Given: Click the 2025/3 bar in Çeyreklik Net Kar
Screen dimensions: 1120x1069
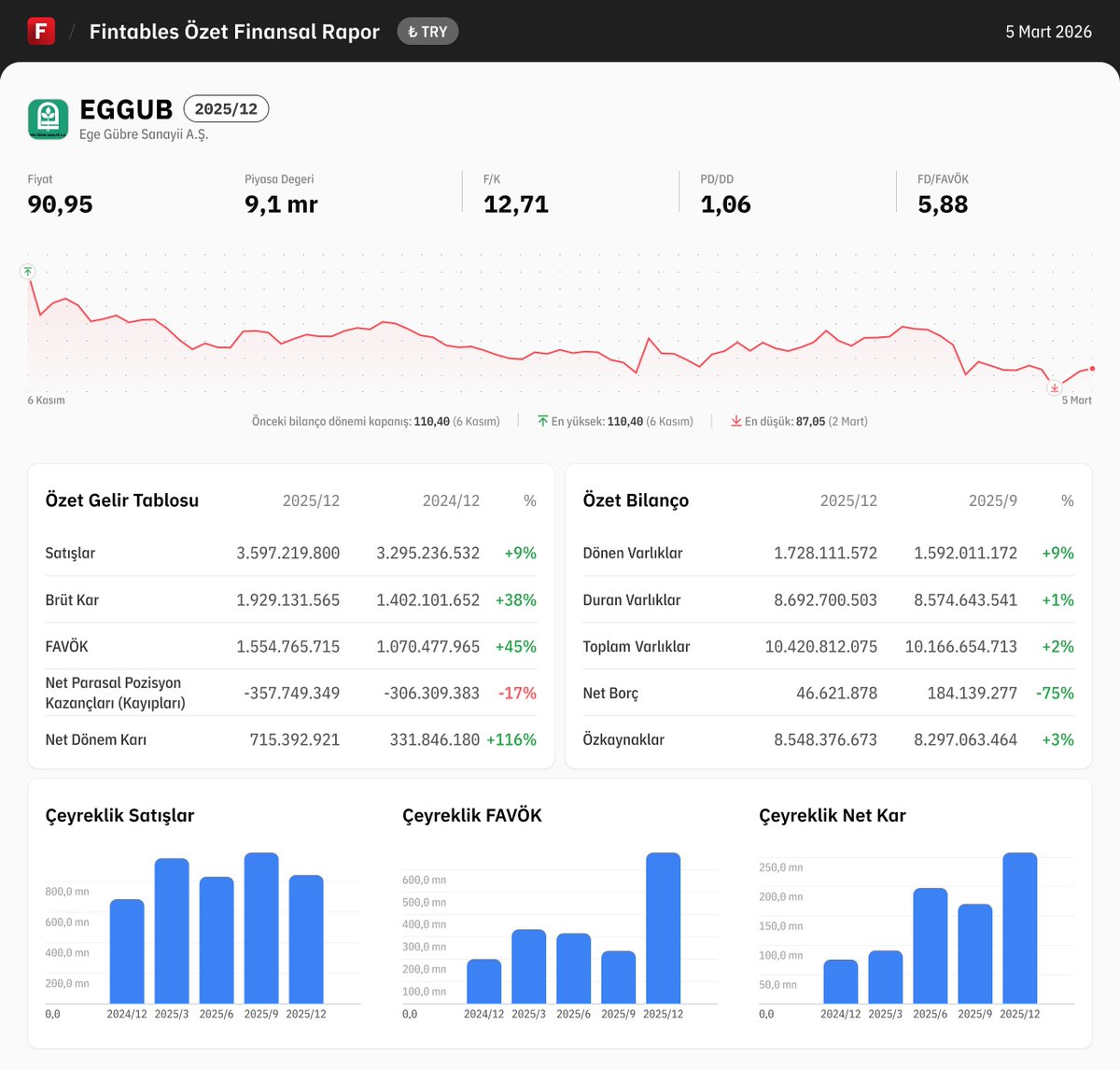Looking at the screenshot, I should coord(886,977).
